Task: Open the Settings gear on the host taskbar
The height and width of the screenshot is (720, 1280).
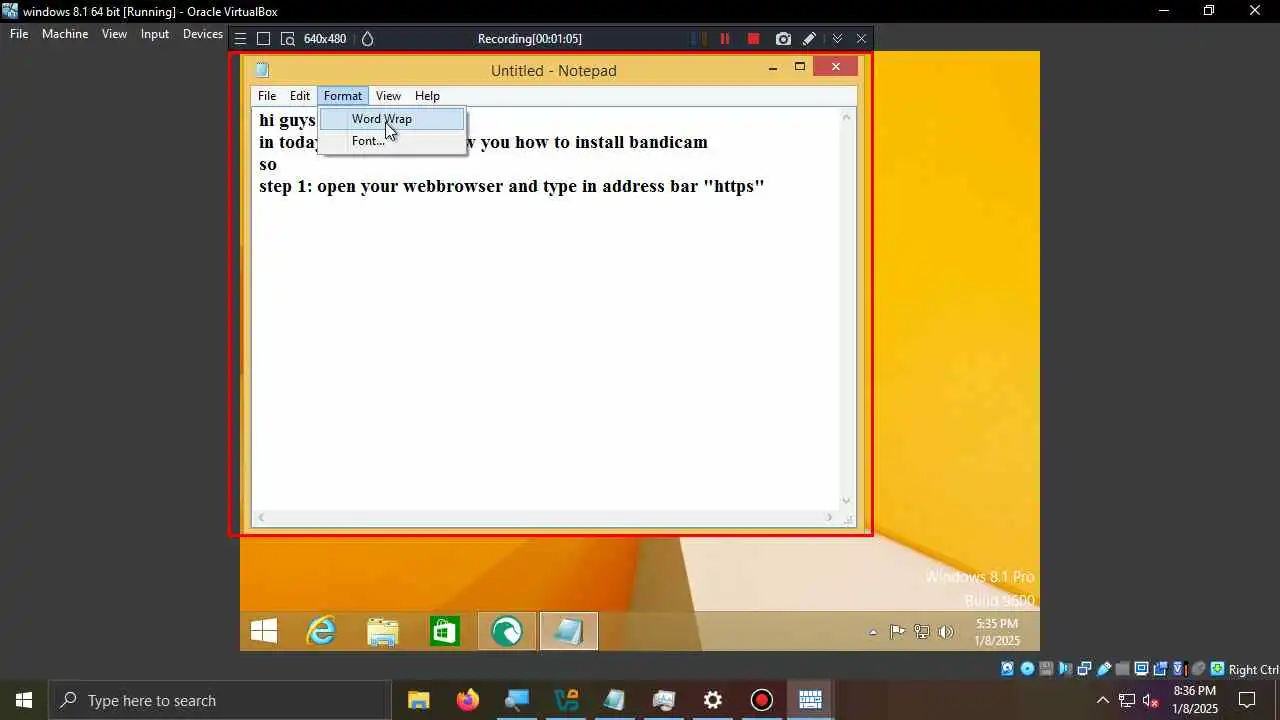Action: (x=713, y=700)
